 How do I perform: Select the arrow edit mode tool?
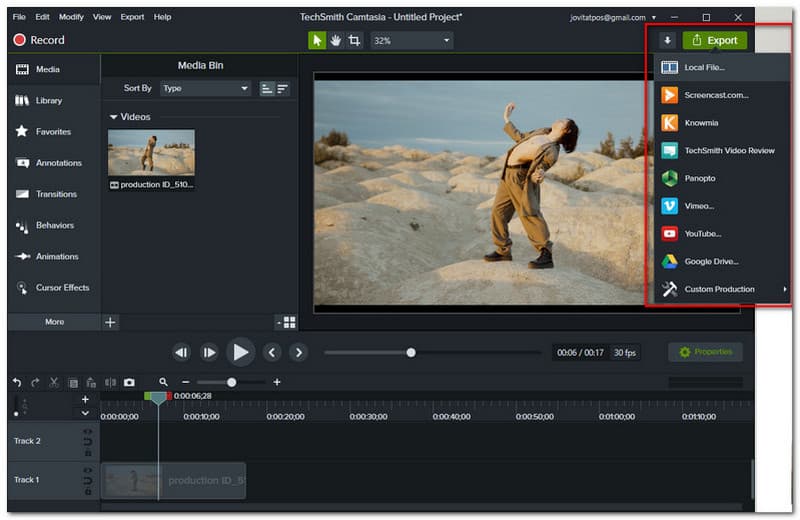pyautogui.click(x=317, y=41)
